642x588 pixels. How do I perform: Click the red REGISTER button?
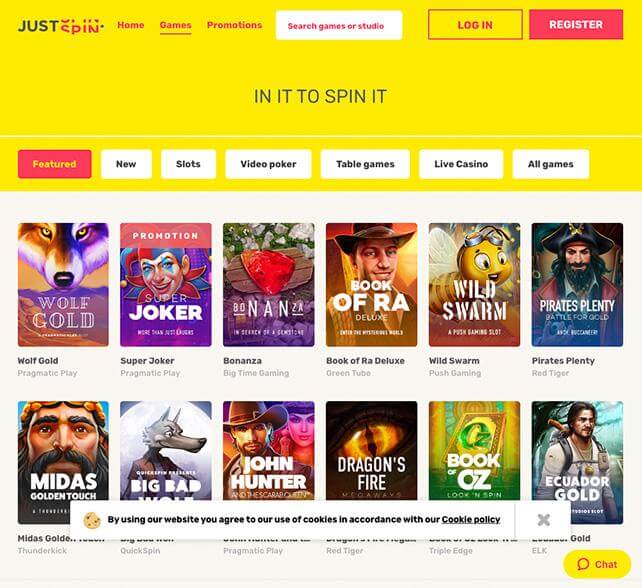[576, 25]
